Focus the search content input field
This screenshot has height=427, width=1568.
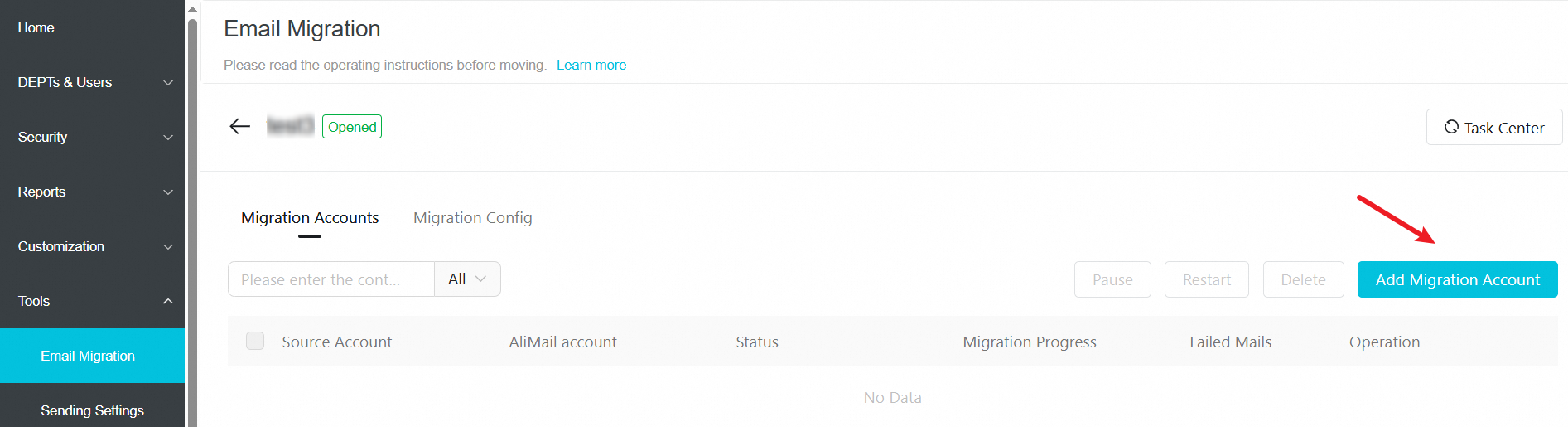point(331,279)
